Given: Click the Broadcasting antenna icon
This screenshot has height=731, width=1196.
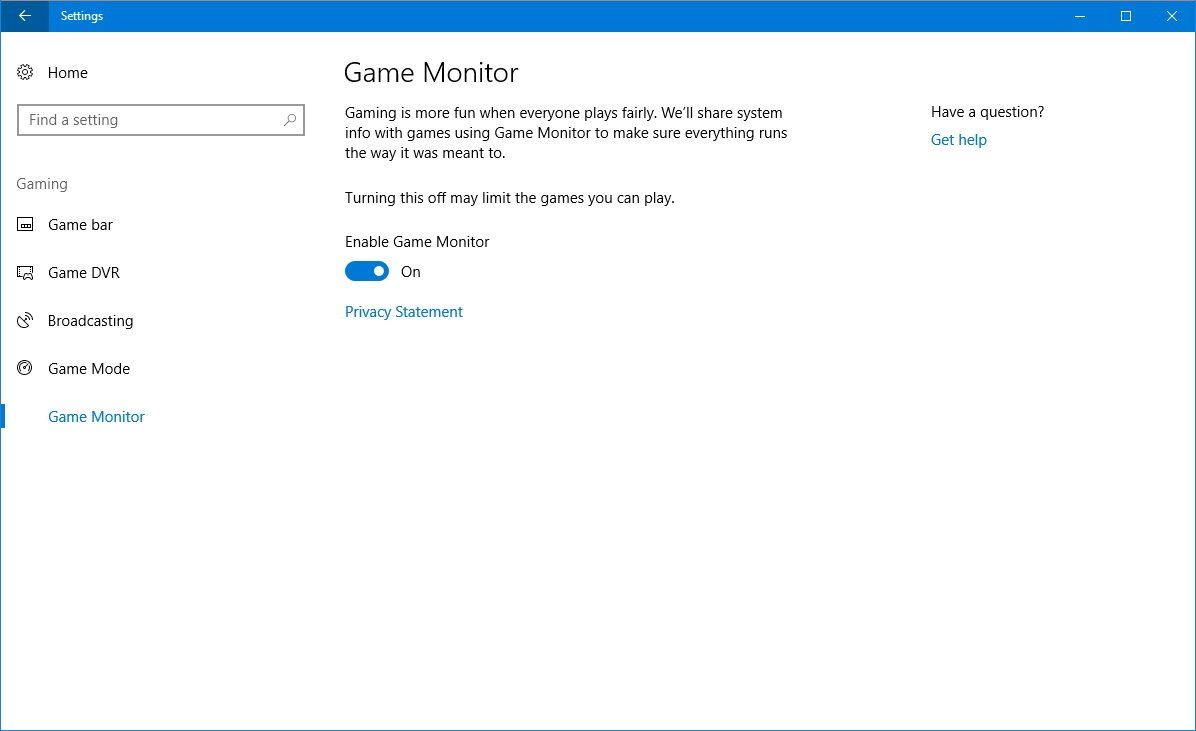Looking at the screenshot, I should 24,320.
